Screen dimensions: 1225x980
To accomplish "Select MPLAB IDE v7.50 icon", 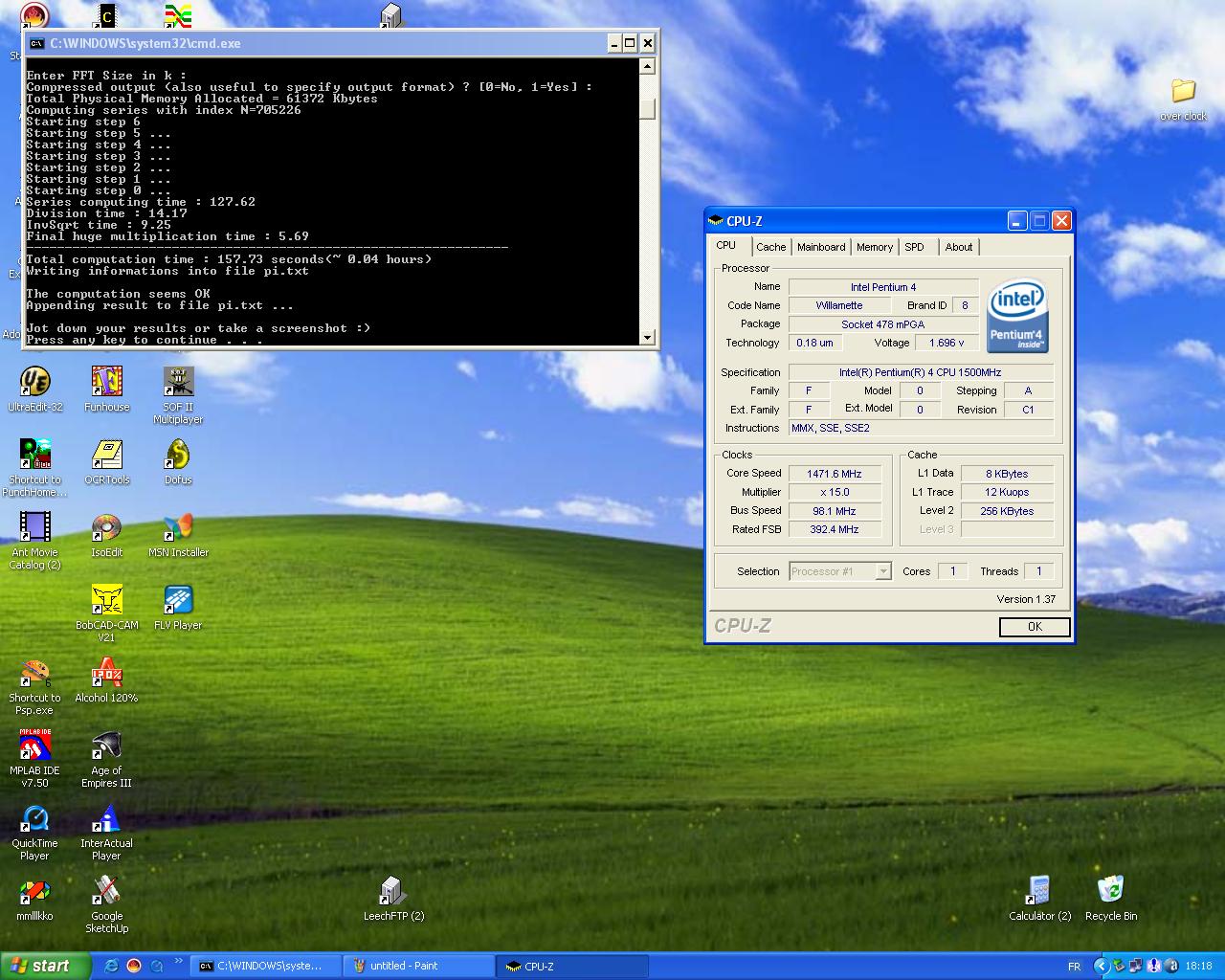I will click(x=34, y=759).
